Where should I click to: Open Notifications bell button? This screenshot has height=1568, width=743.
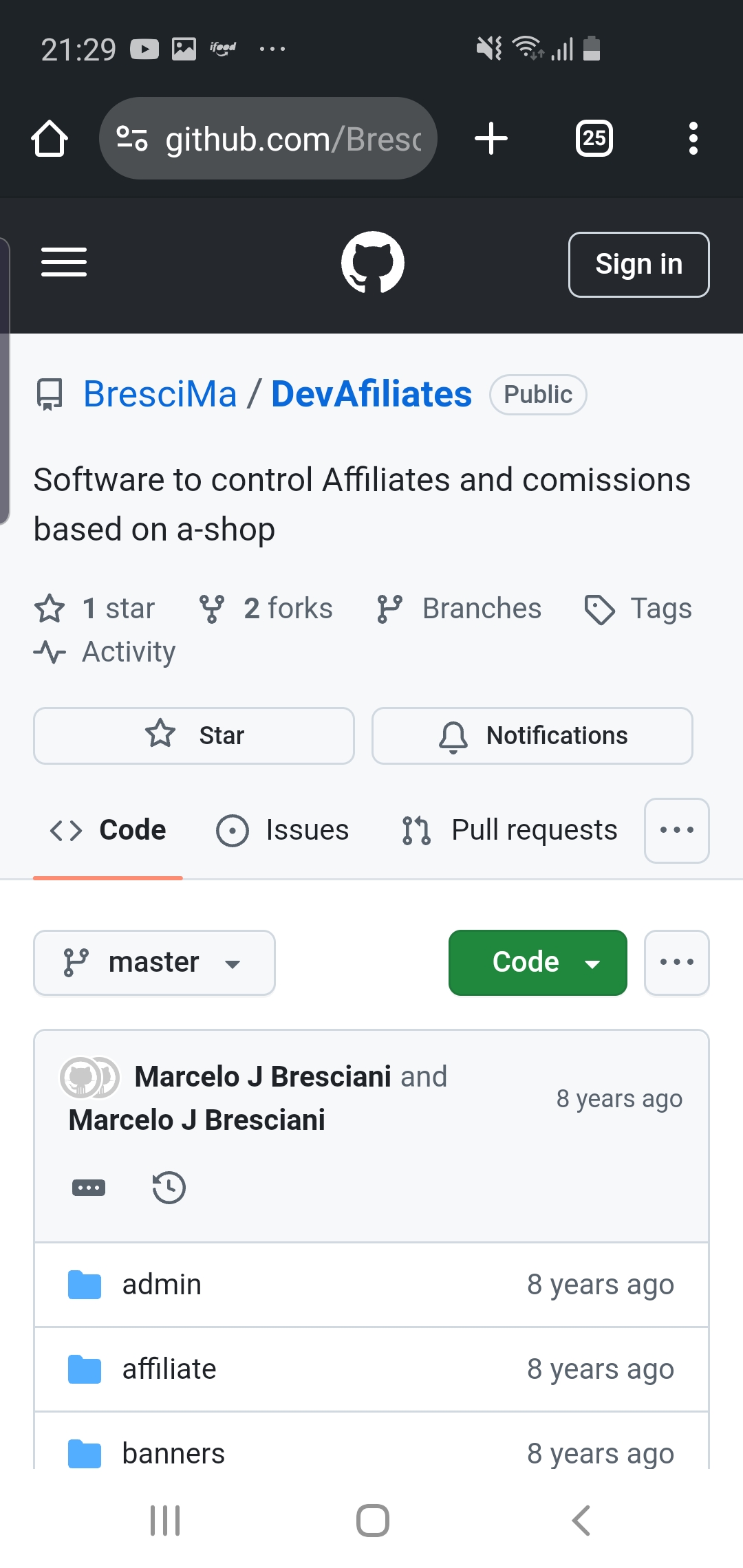(x=532, y=735)
